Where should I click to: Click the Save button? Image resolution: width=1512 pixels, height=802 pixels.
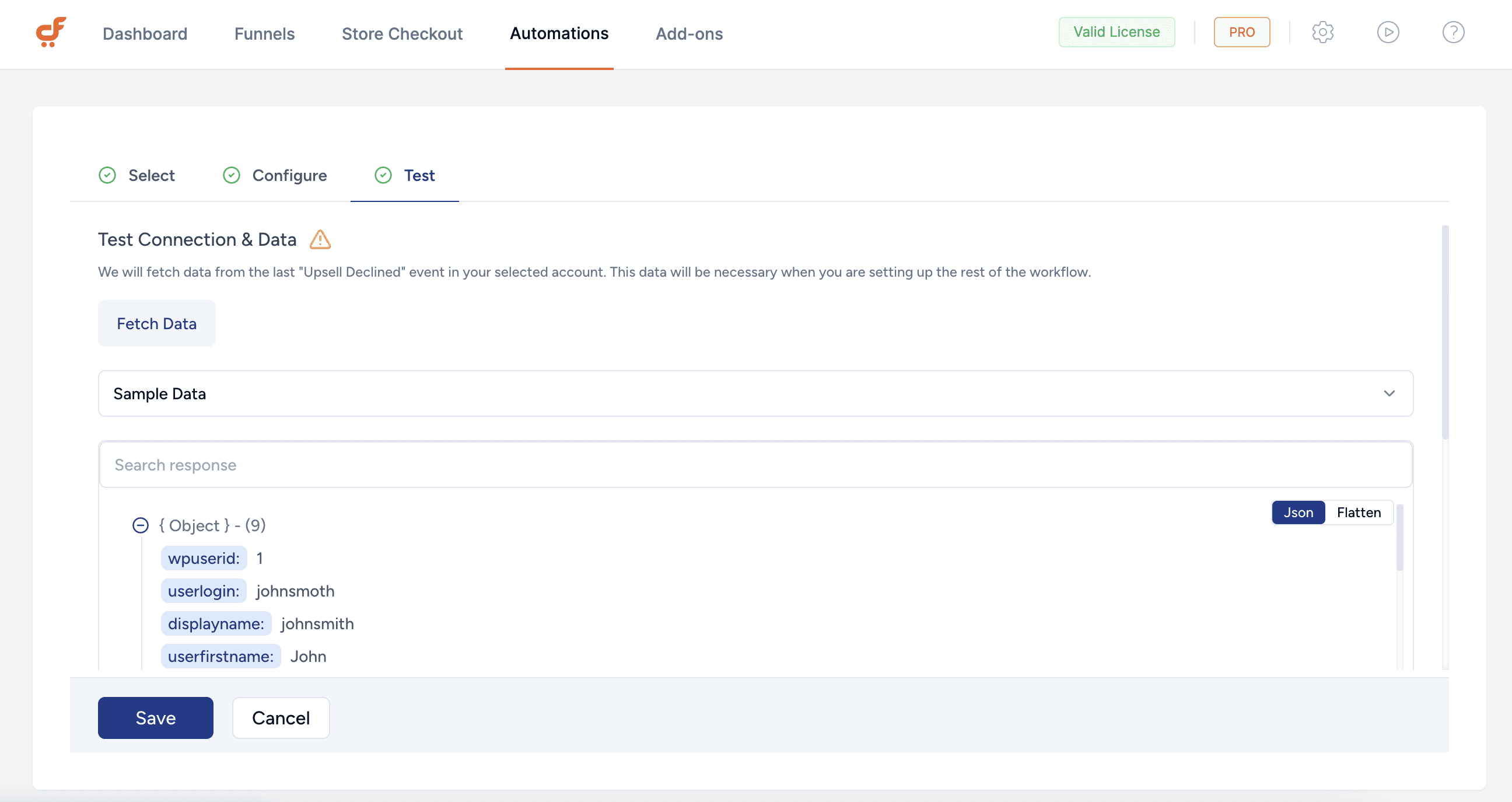point(156,718)
